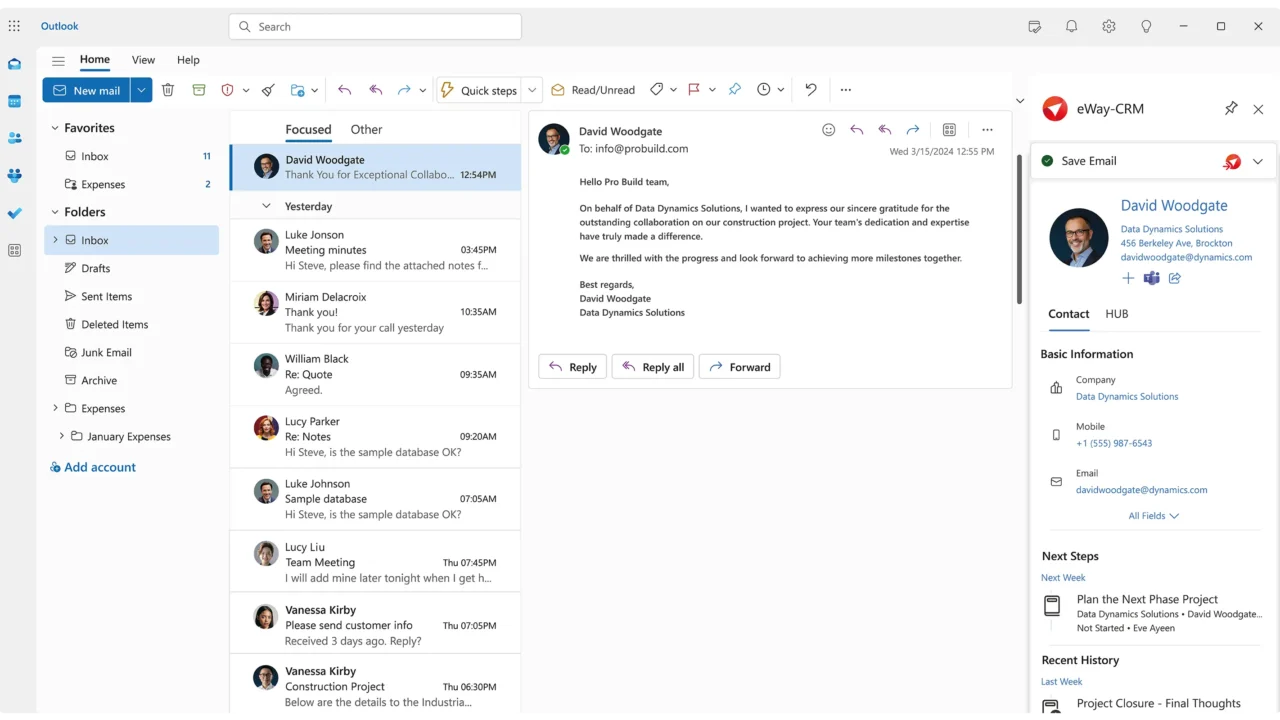The width and height of the screenshot is (1280, 720).
Task: Open the app launcher grid icon
Action: [14, 26]
